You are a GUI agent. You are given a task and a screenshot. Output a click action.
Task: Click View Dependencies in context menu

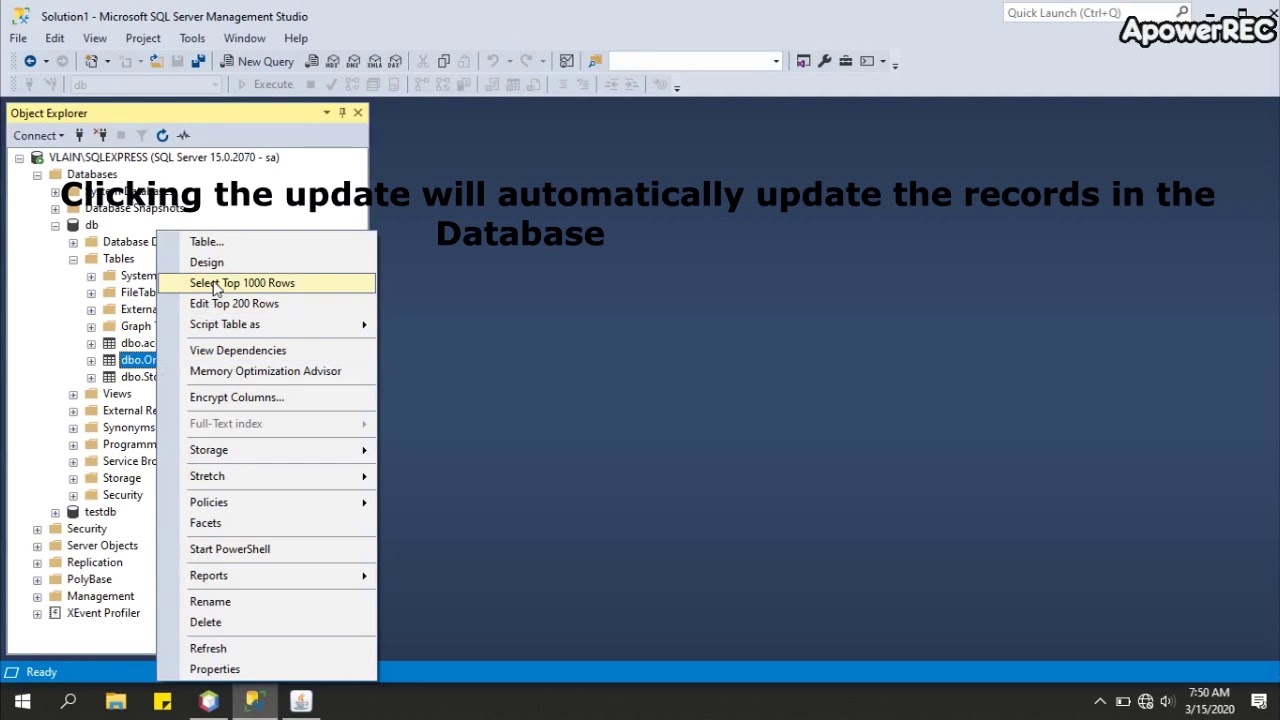tap(267, 350)
